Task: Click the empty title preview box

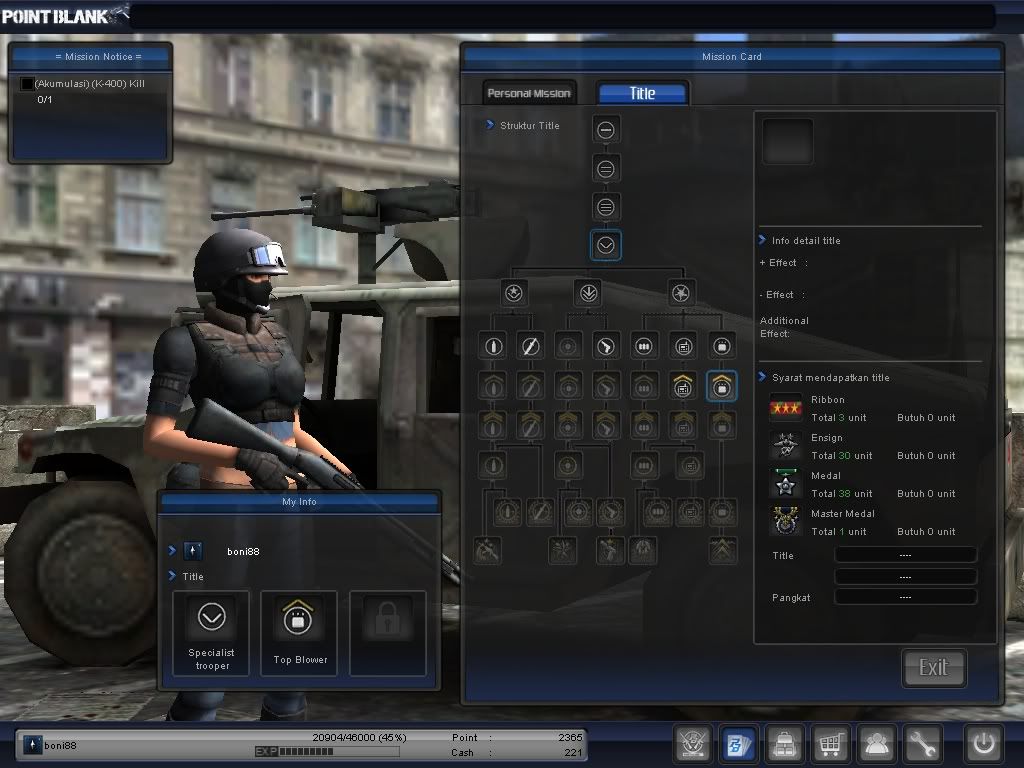Action: click(788, 141)
